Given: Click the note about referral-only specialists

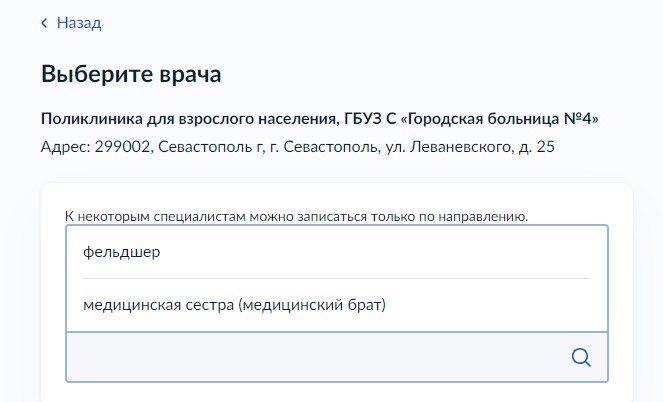Looking at the screenshot, I should point(296,215).
